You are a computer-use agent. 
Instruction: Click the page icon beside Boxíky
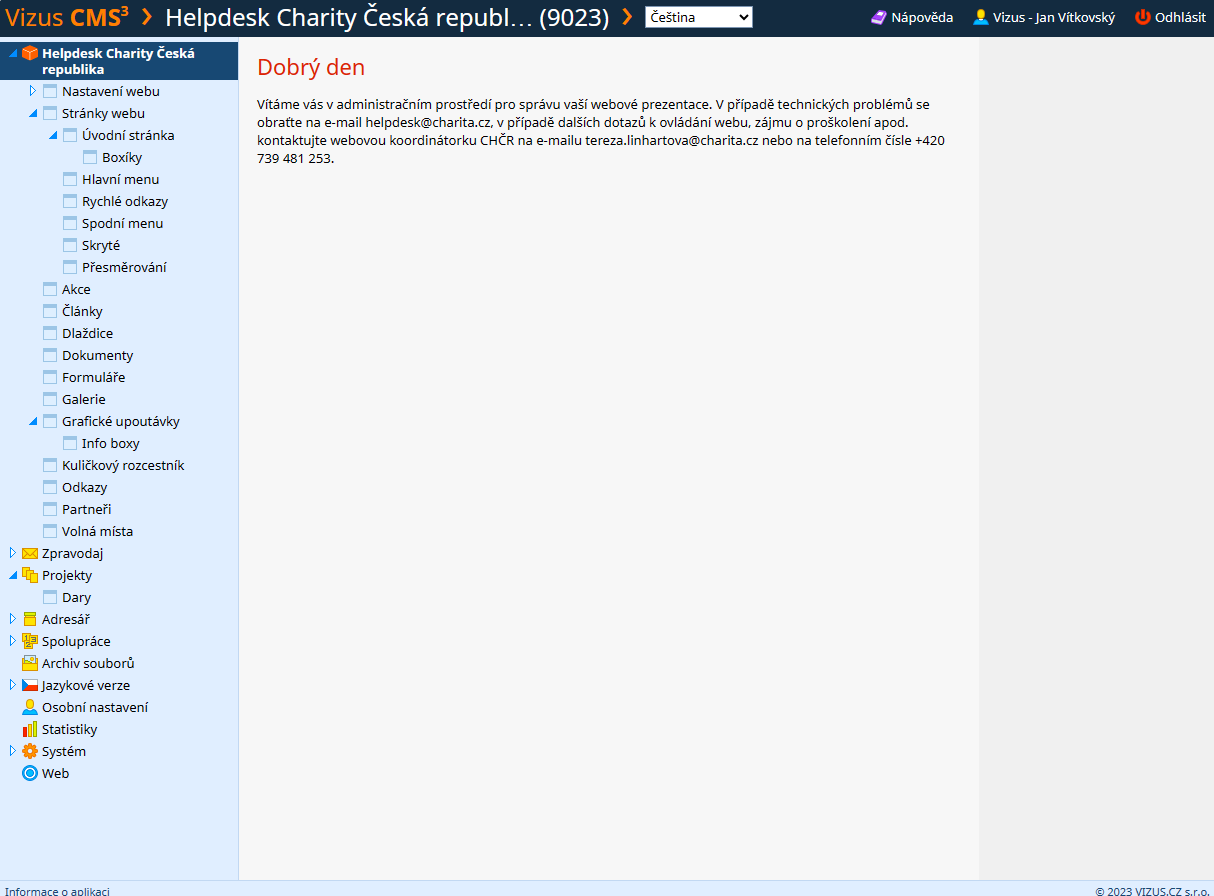(x=90, y=157)
